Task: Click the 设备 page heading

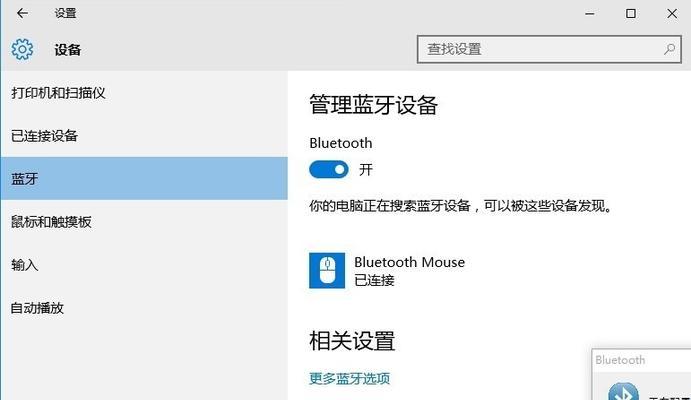Action: (67, 49)
